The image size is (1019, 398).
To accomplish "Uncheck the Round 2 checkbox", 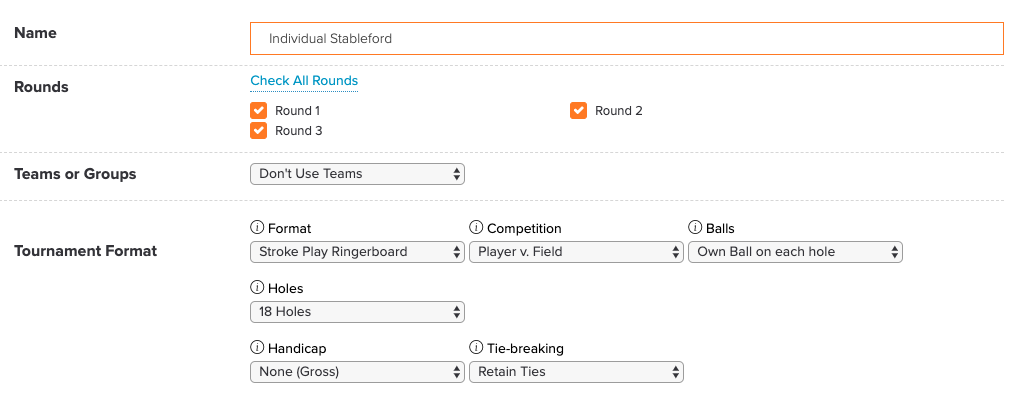I will (578, 111).
